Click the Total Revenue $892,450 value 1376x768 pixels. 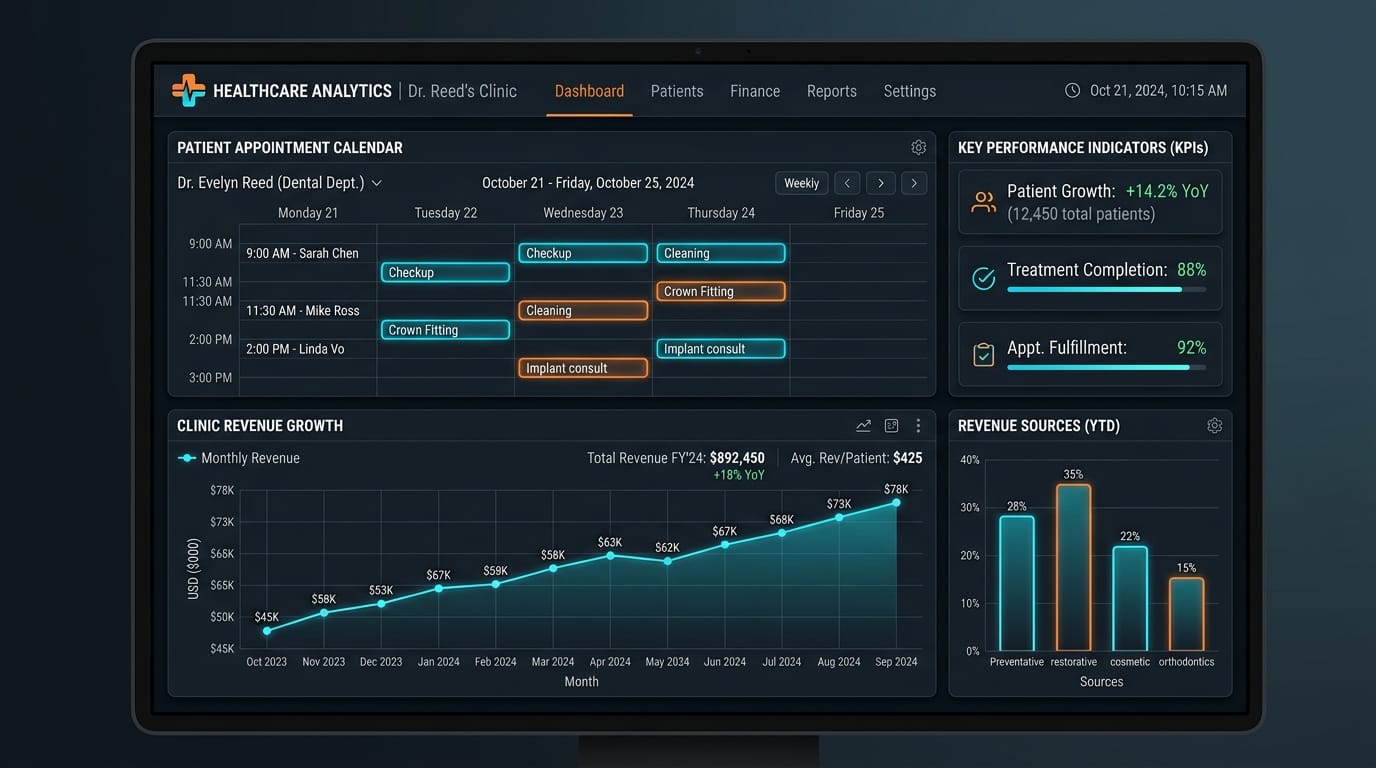tap(737, 458)
